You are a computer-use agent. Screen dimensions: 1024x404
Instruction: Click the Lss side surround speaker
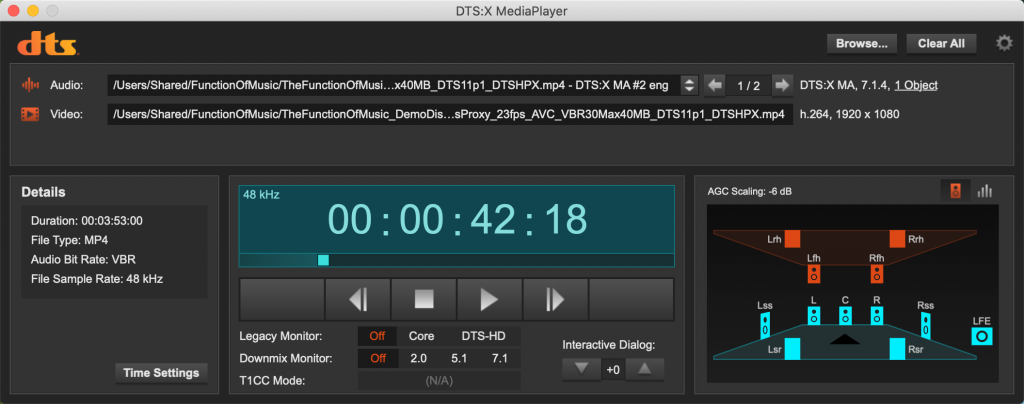(x=765, y=326)
